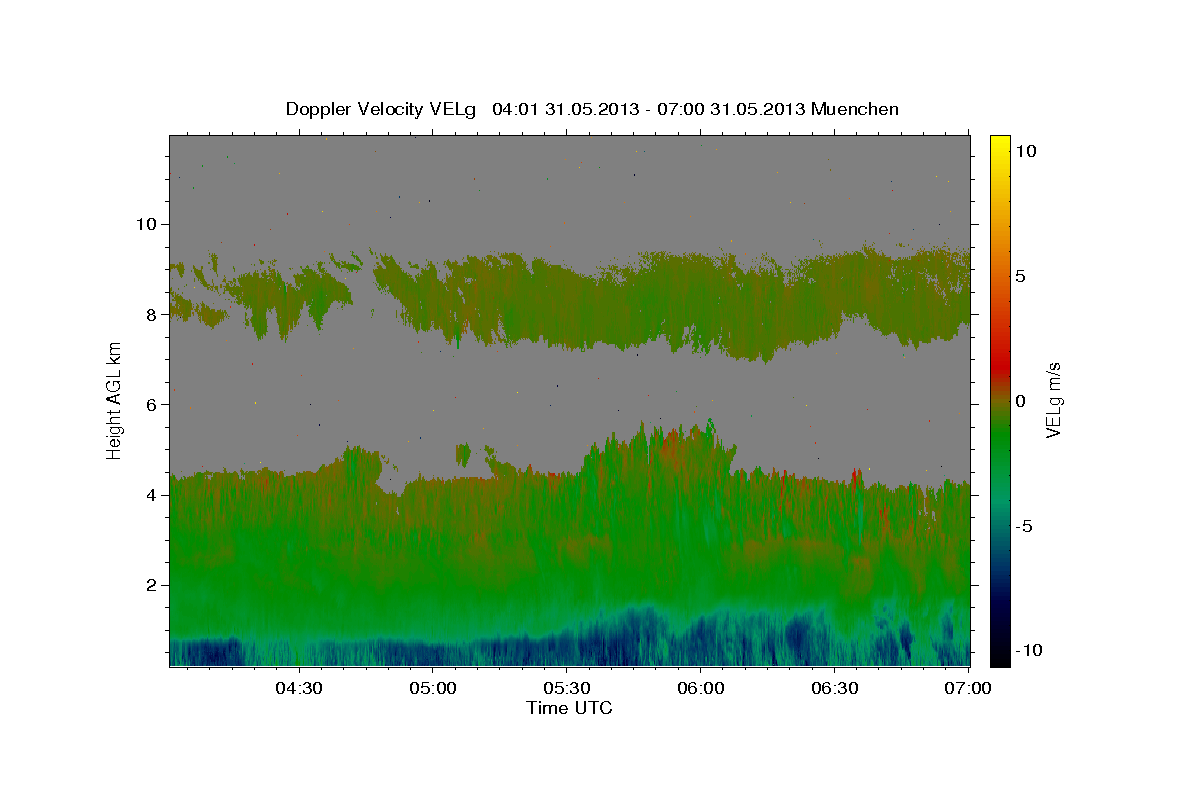This screenshot has width=1200, height=800.
Task: Click the colorbar value 5 label
Action: tap(1021, 276)
